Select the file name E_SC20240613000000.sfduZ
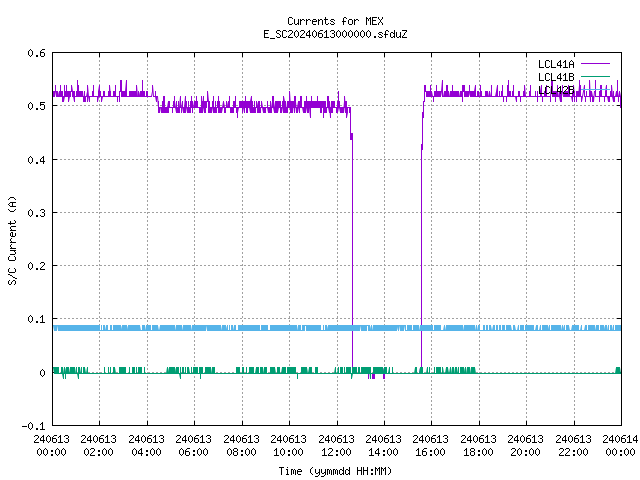 335,34
